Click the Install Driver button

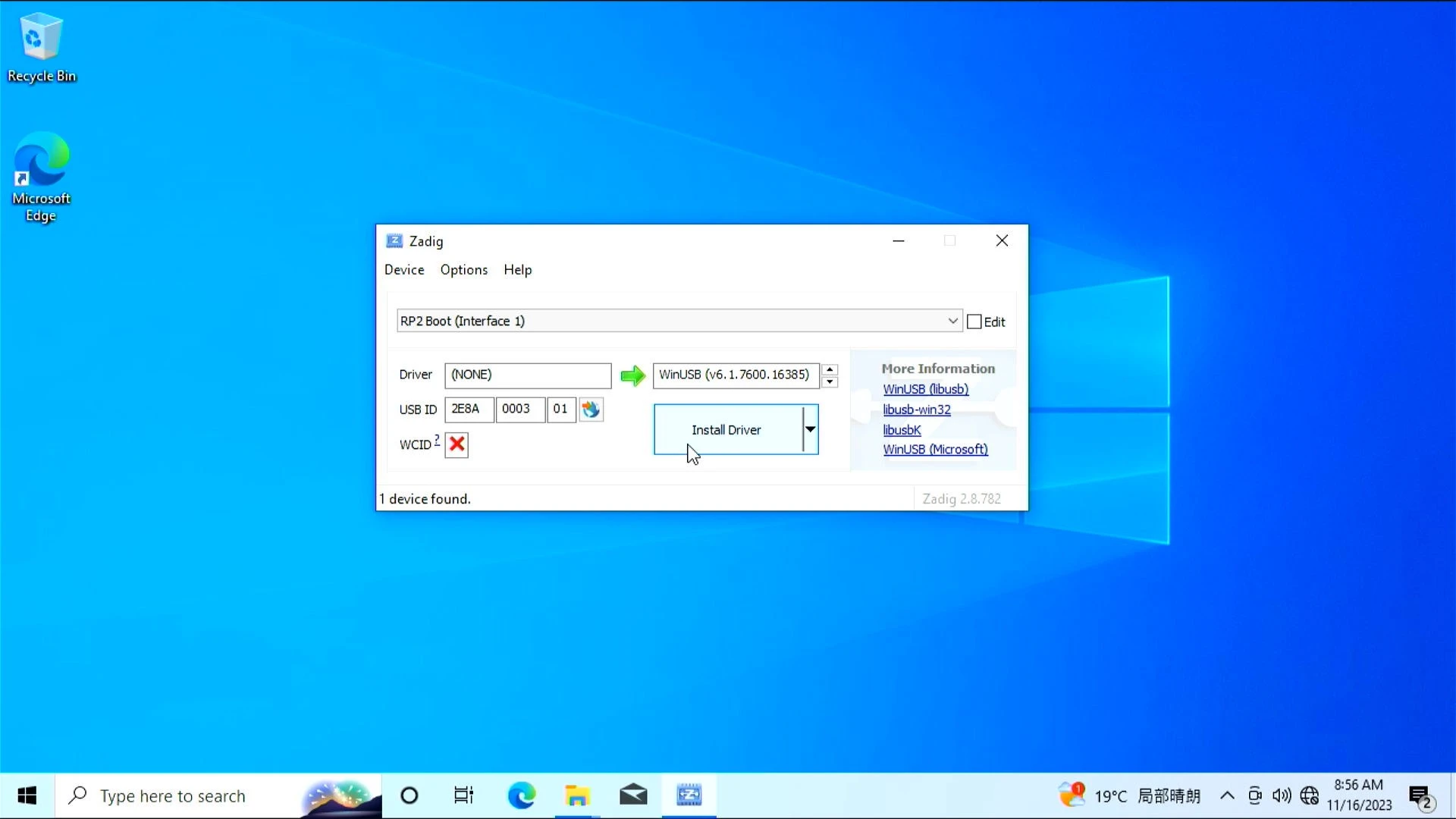click(x=727, y=430)
